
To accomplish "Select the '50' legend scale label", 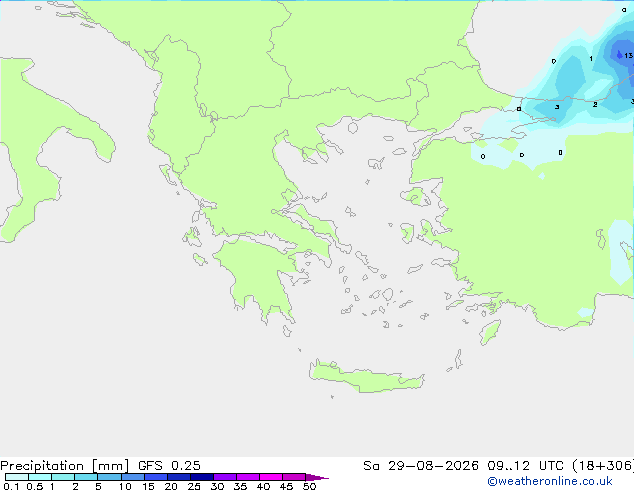I will (x=309, y=486).
